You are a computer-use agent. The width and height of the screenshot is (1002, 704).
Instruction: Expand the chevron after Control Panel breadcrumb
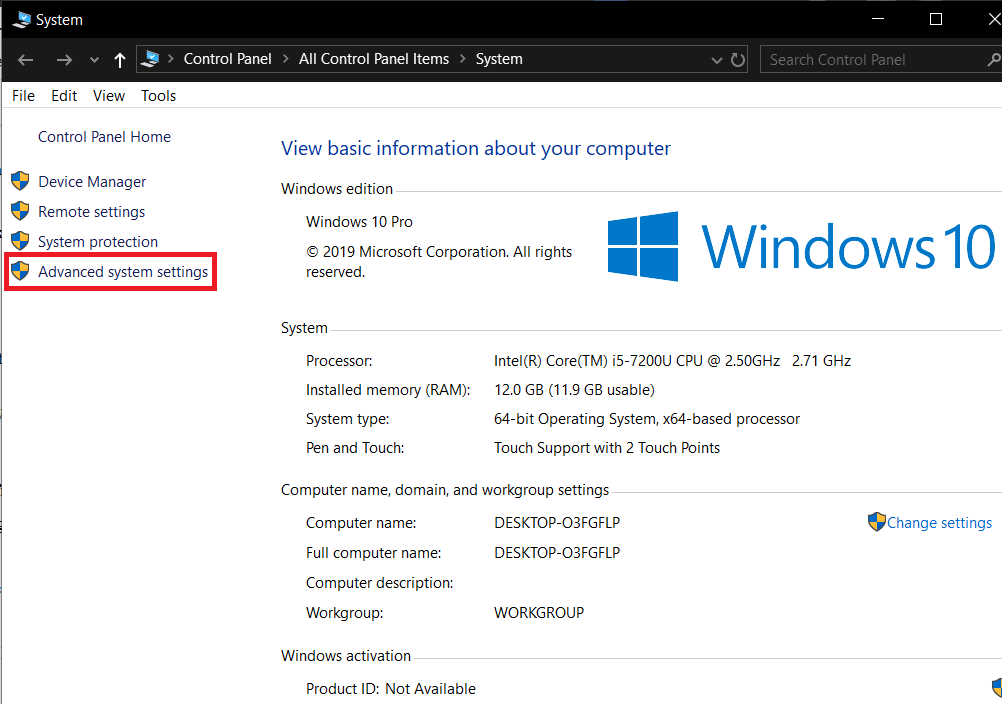click(x=285, y=59)
